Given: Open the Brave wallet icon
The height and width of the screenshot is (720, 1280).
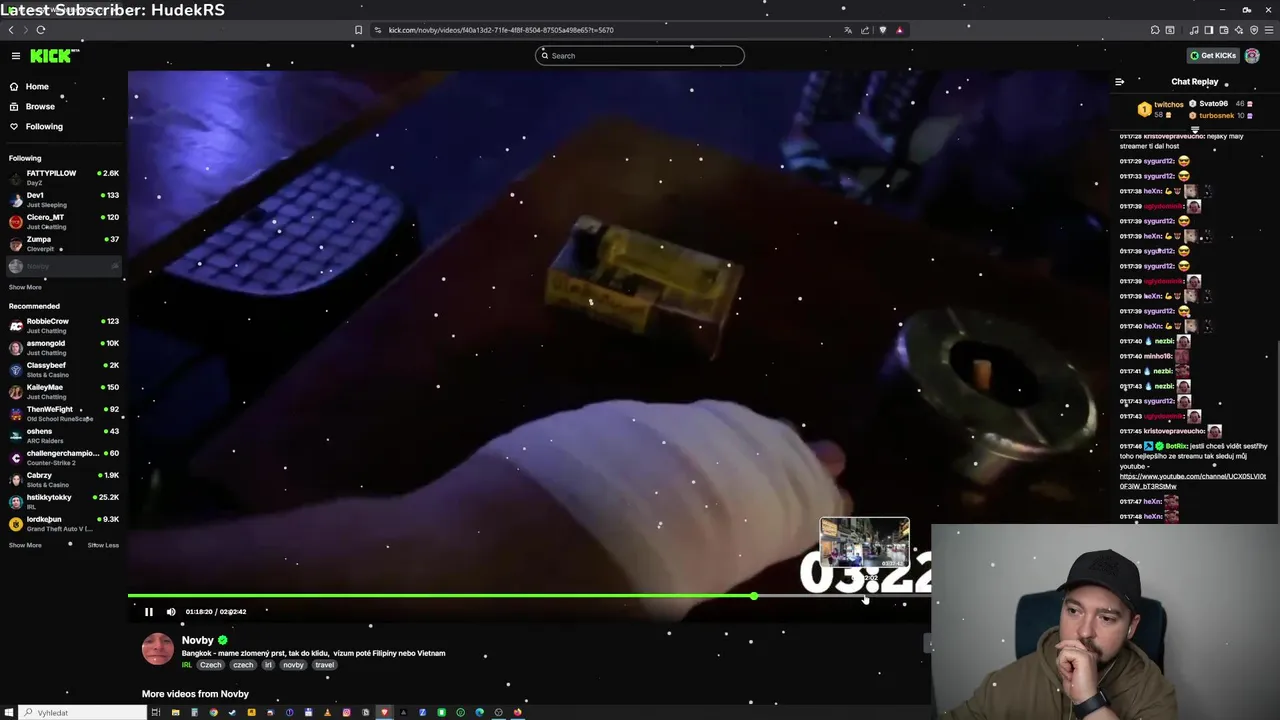Looking at the screenshot, I should click(1224, 30).
